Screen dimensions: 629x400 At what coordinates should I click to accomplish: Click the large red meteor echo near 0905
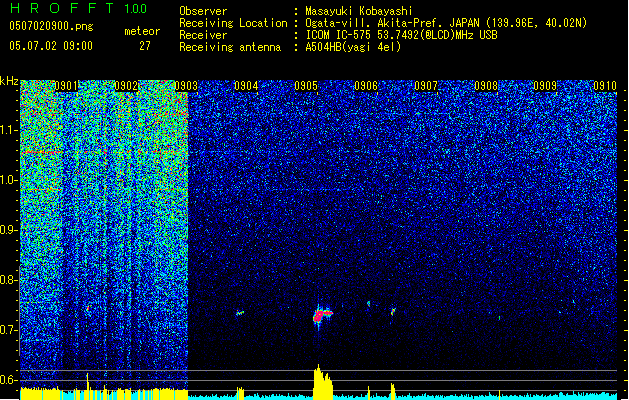[322, 315]
